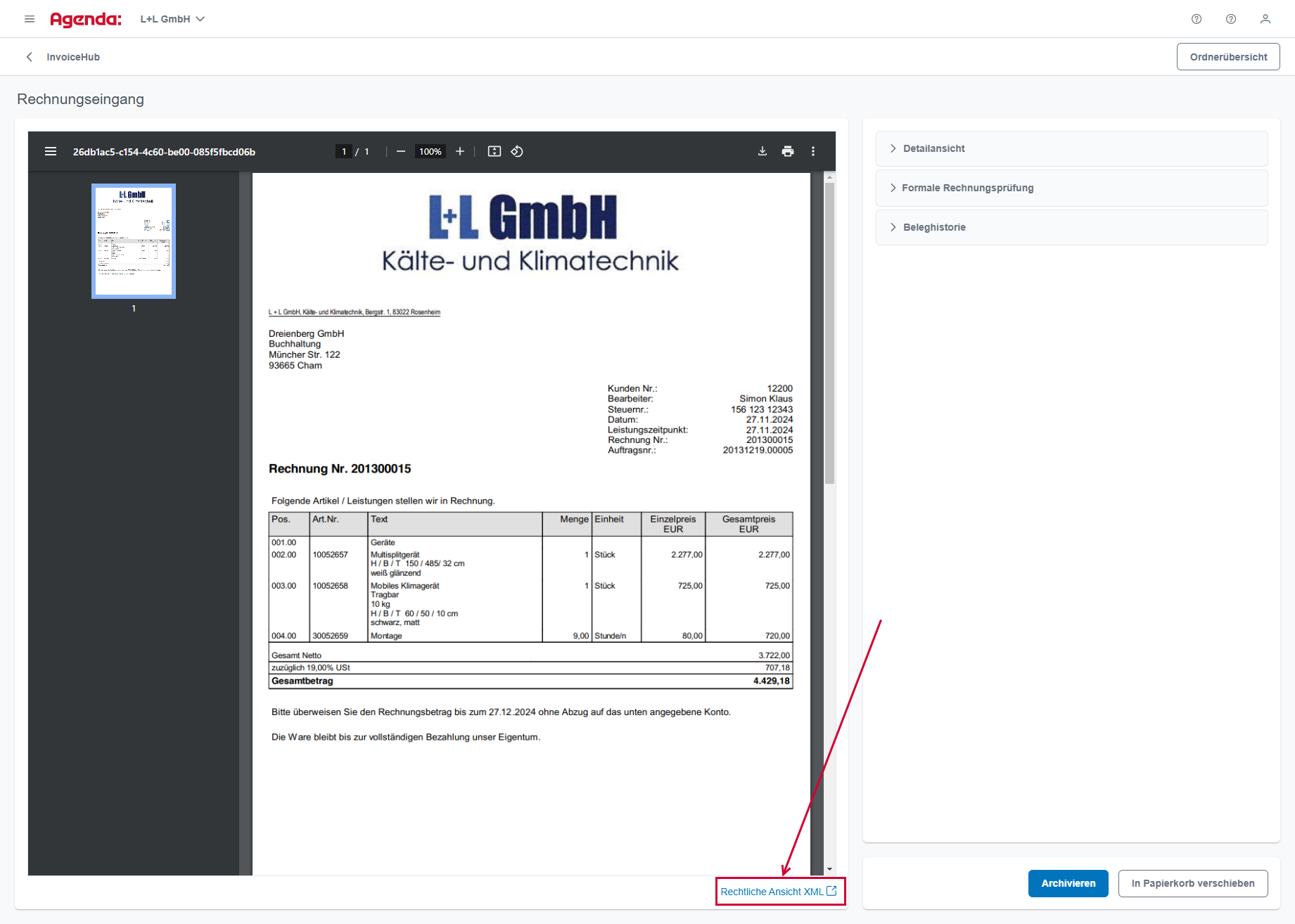Toggle the PDF viewer sidebar
This screenshot has height=924, width=1295.
51,151
